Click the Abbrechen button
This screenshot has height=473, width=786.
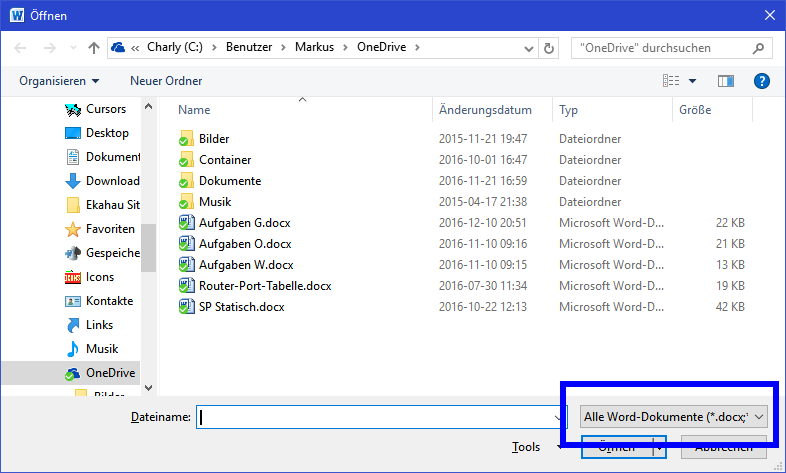pos(724,447)
